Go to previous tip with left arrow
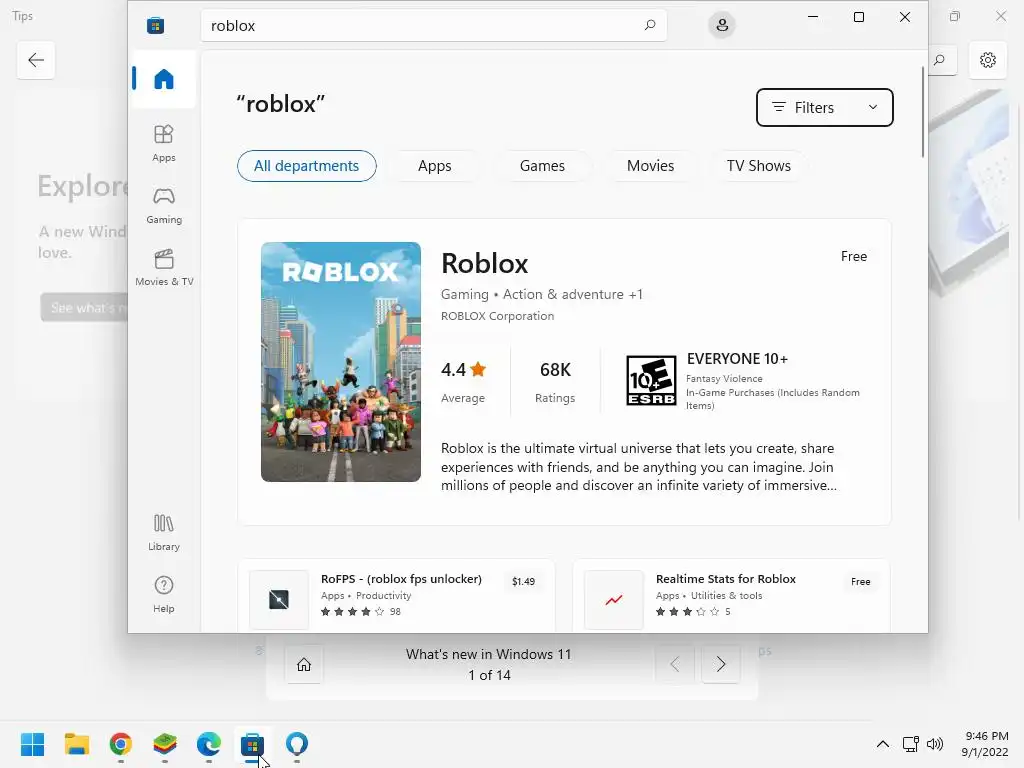The height and width of the screenshot is (768, 1024). [675, 665]
